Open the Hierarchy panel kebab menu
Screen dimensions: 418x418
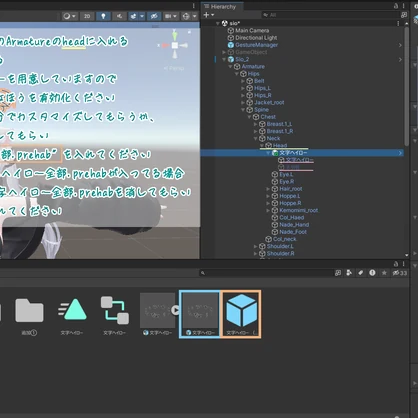403,6
